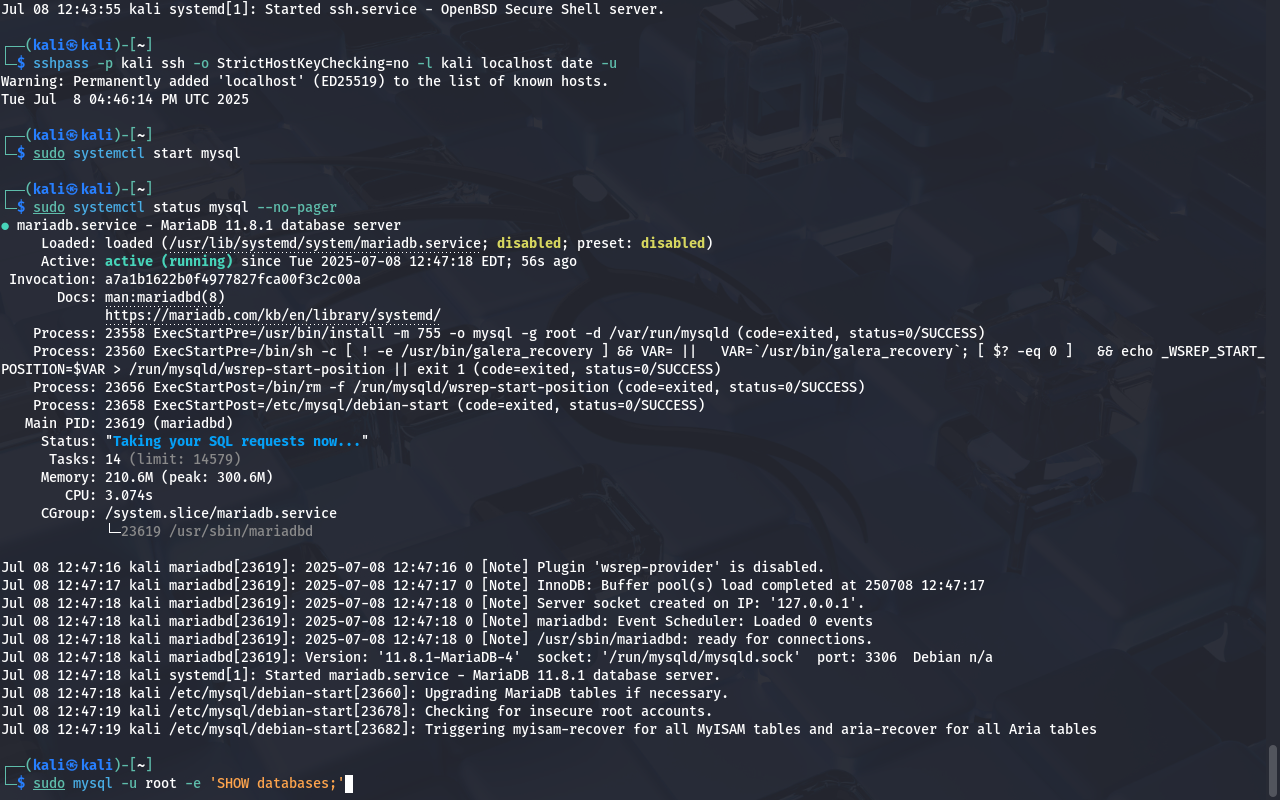
Task: Click the green mariadb.service status dot
Action: [5, 226]
